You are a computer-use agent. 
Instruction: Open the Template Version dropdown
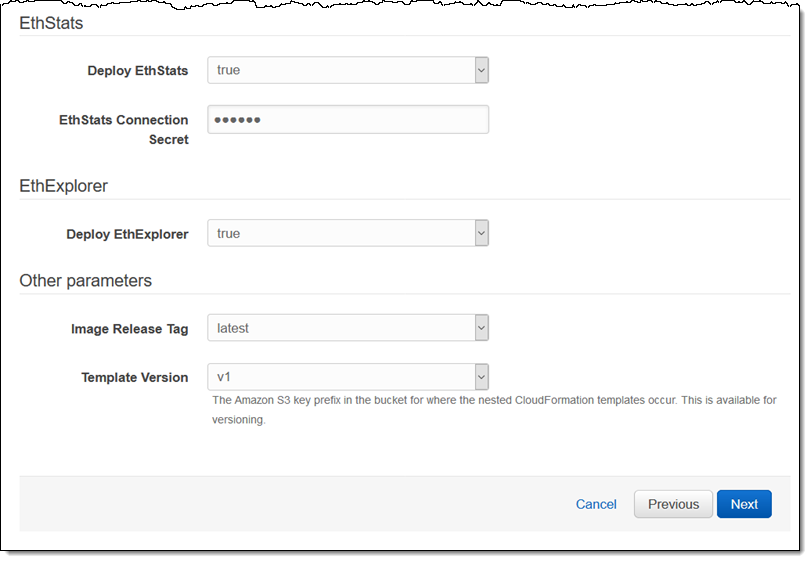346,377
